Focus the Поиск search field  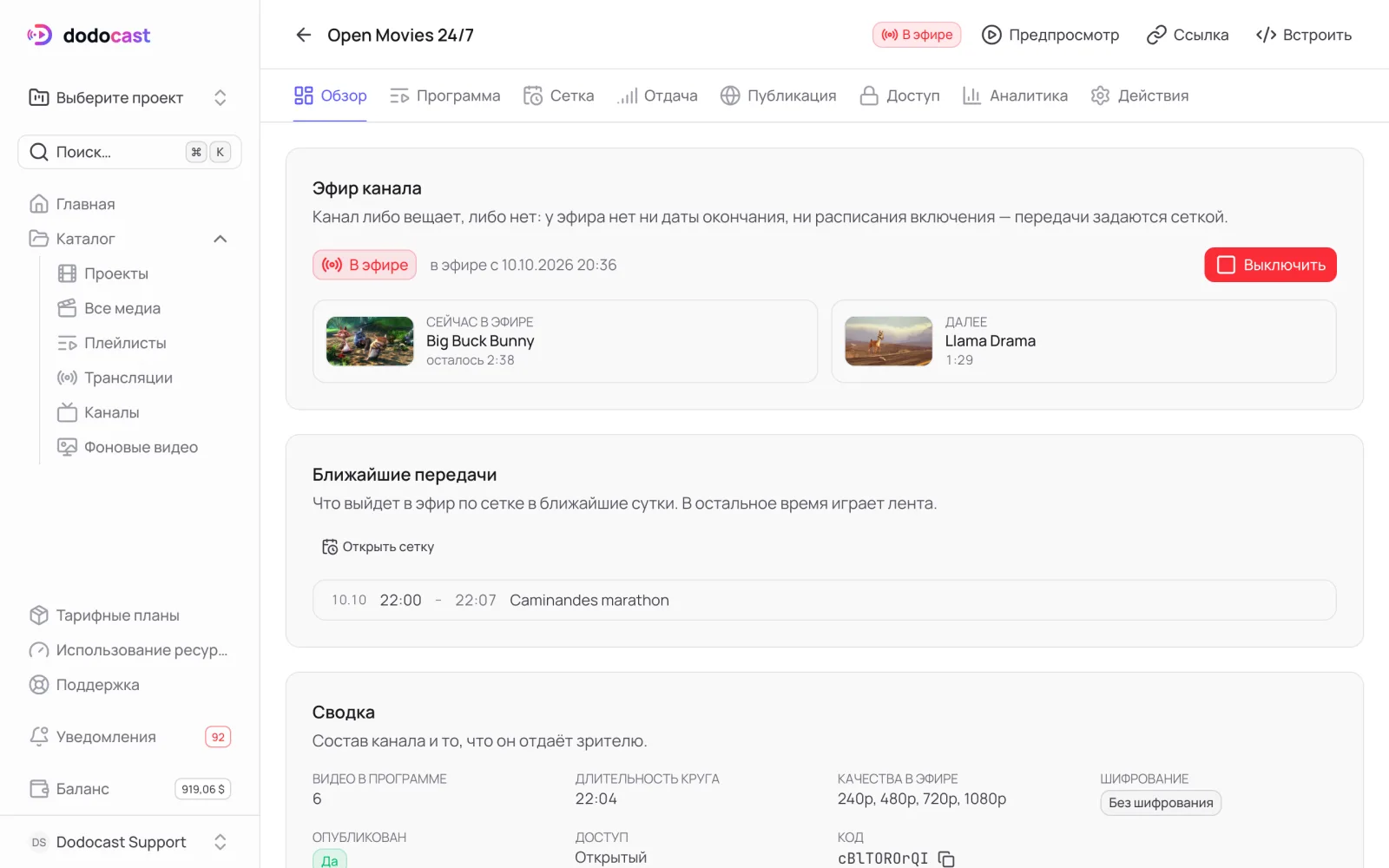point(130,152)
